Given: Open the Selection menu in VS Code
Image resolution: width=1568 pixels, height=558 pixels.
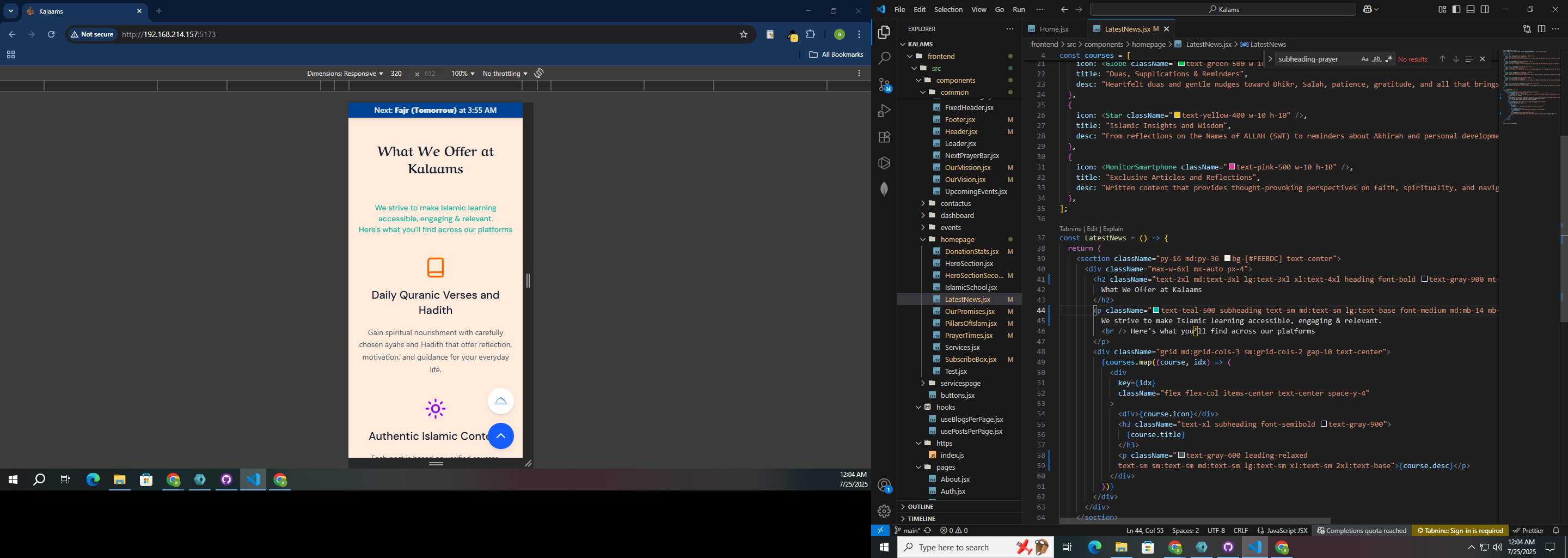Looking at the screenshot, I should point(948,9).
